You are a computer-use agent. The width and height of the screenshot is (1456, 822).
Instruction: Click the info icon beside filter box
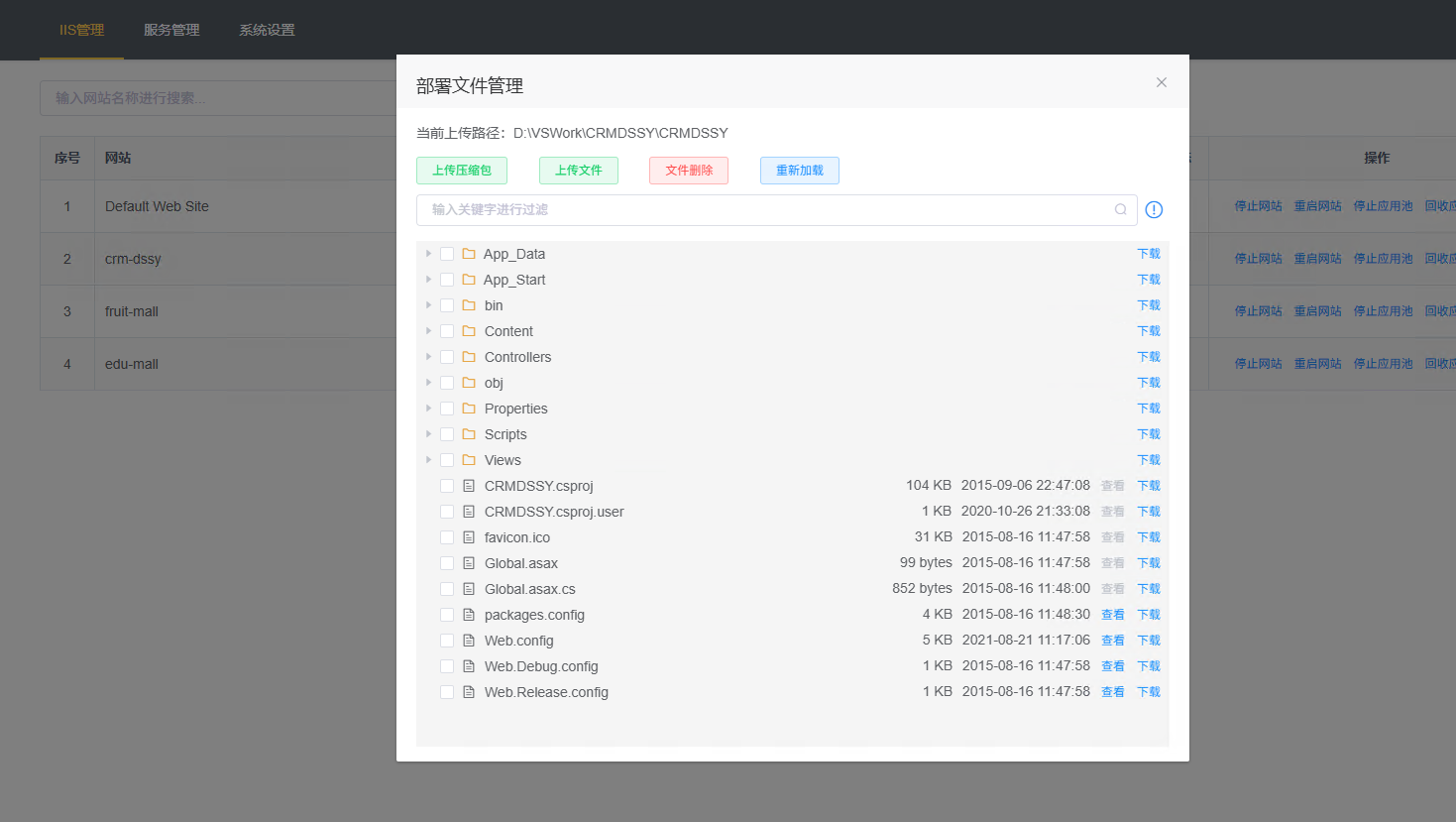tap(1154, 209)
